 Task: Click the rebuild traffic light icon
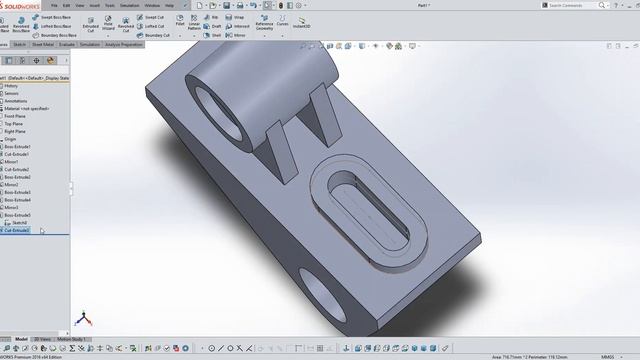(x=281, y=5)
